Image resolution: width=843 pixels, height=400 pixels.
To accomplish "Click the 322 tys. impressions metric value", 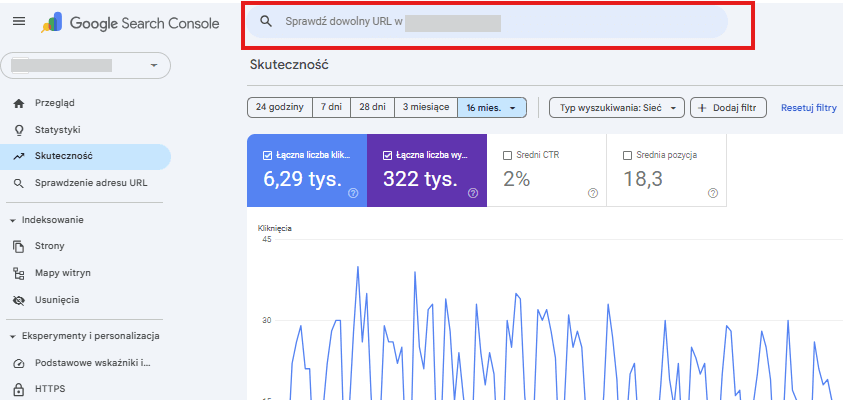I will [x=420, y=179].
